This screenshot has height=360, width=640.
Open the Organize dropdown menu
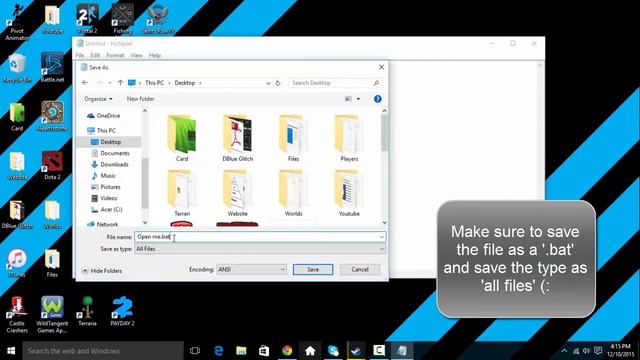point(98,99)
